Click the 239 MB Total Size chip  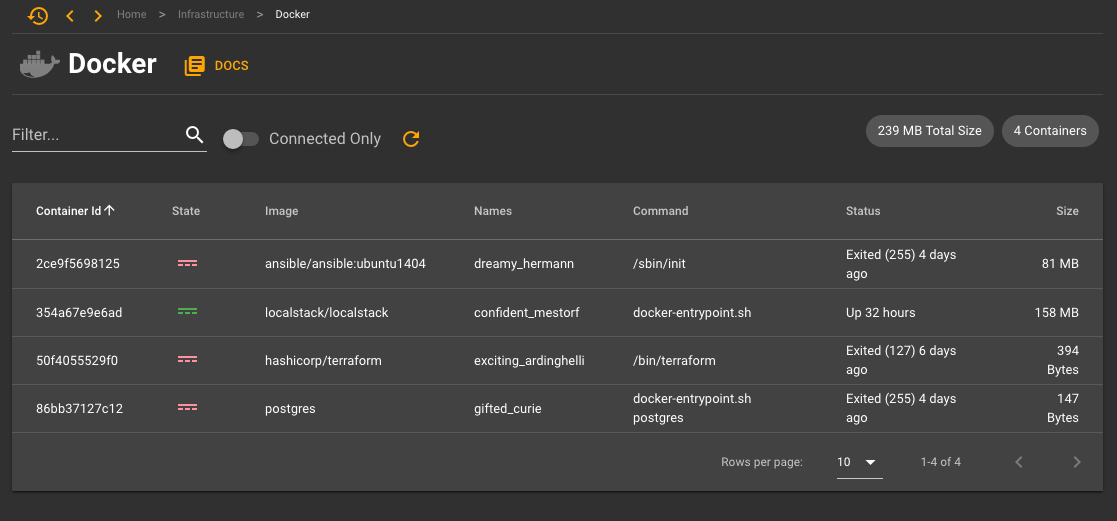(x=930, y=131)
